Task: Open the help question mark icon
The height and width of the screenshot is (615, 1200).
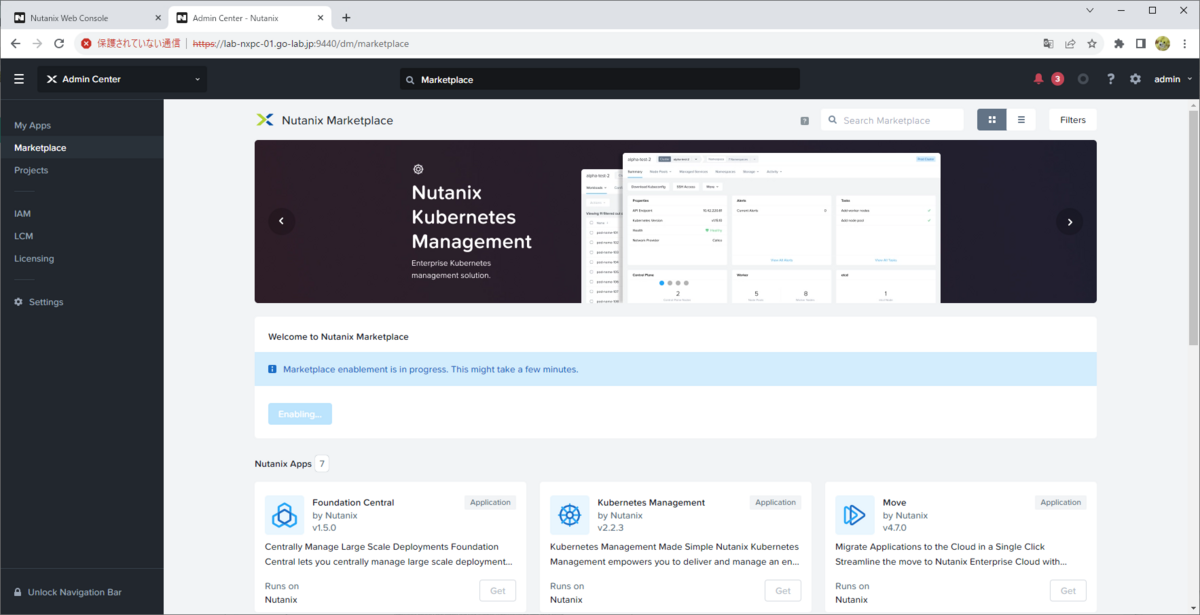Action: pyautogui.click(x=1110, y=79)
